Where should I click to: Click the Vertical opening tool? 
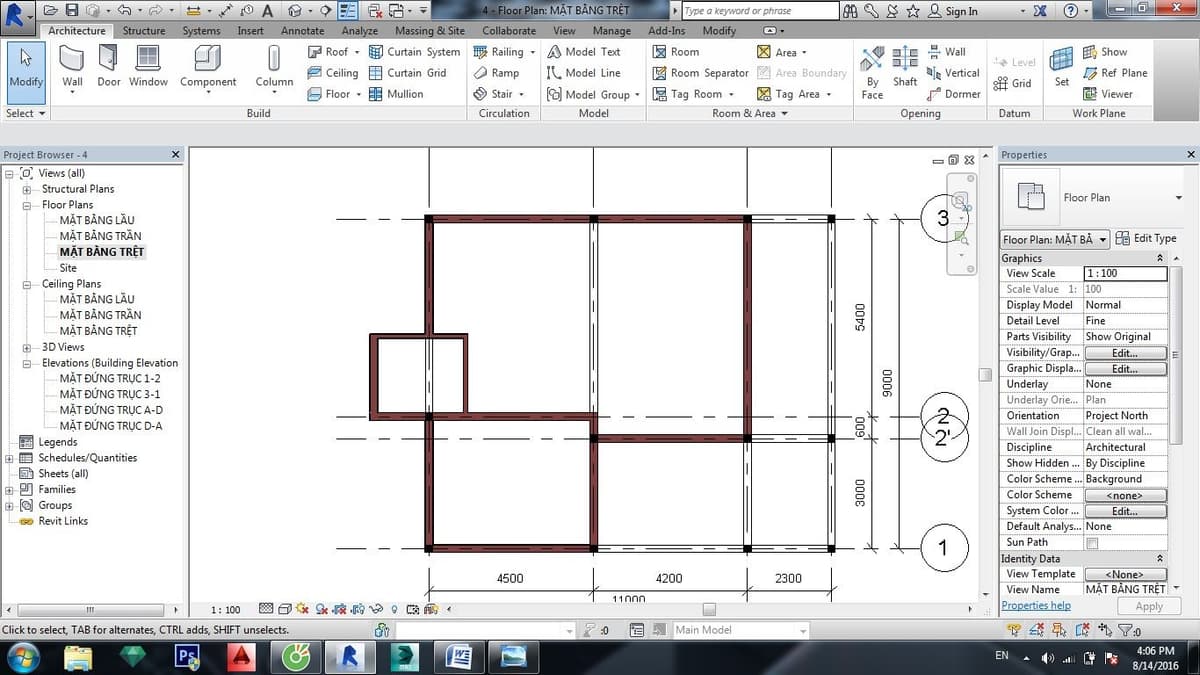click(953, 73)
